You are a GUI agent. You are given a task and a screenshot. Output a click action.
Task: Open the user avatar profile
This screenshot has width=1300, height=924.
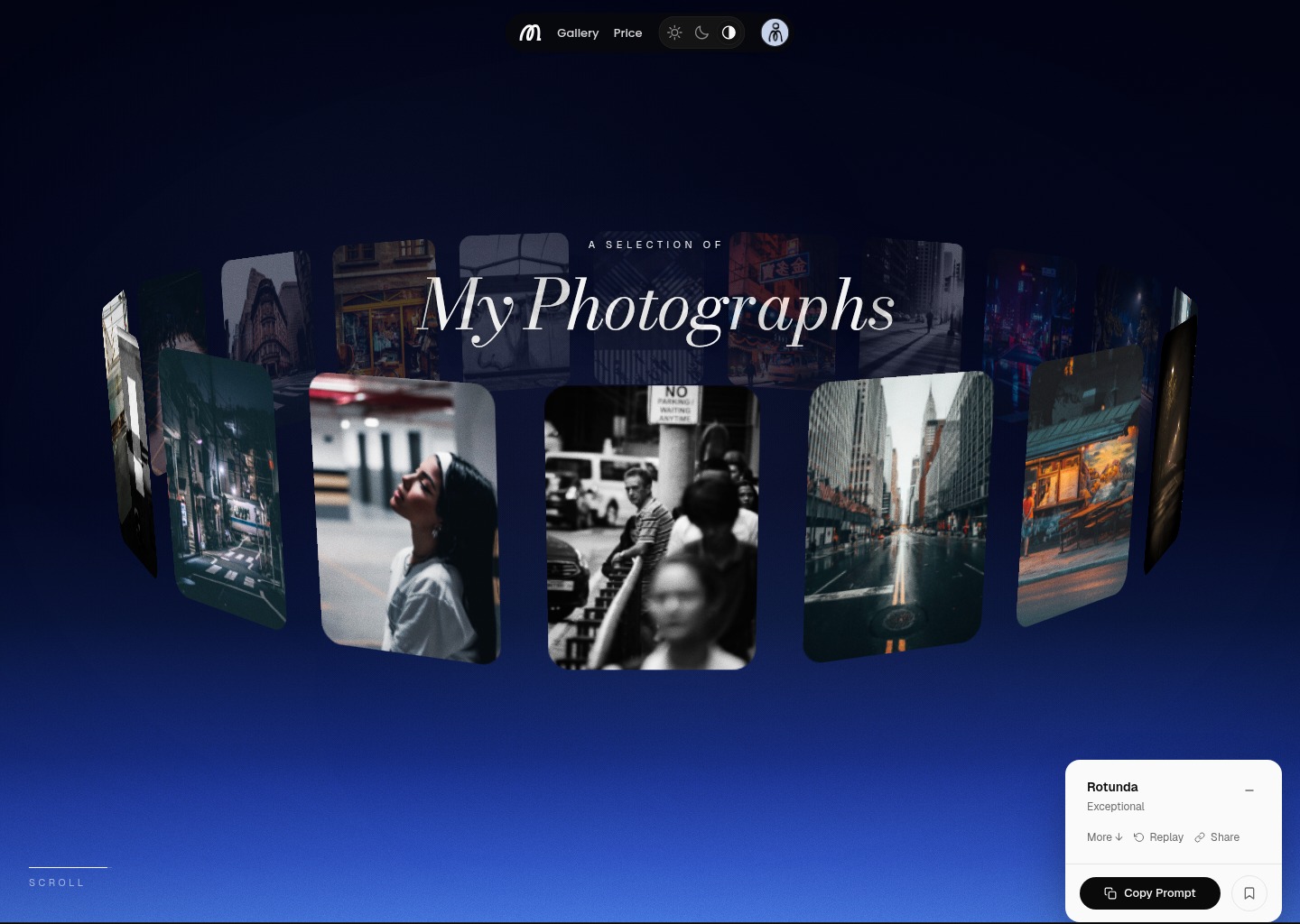tap(775, 33)
